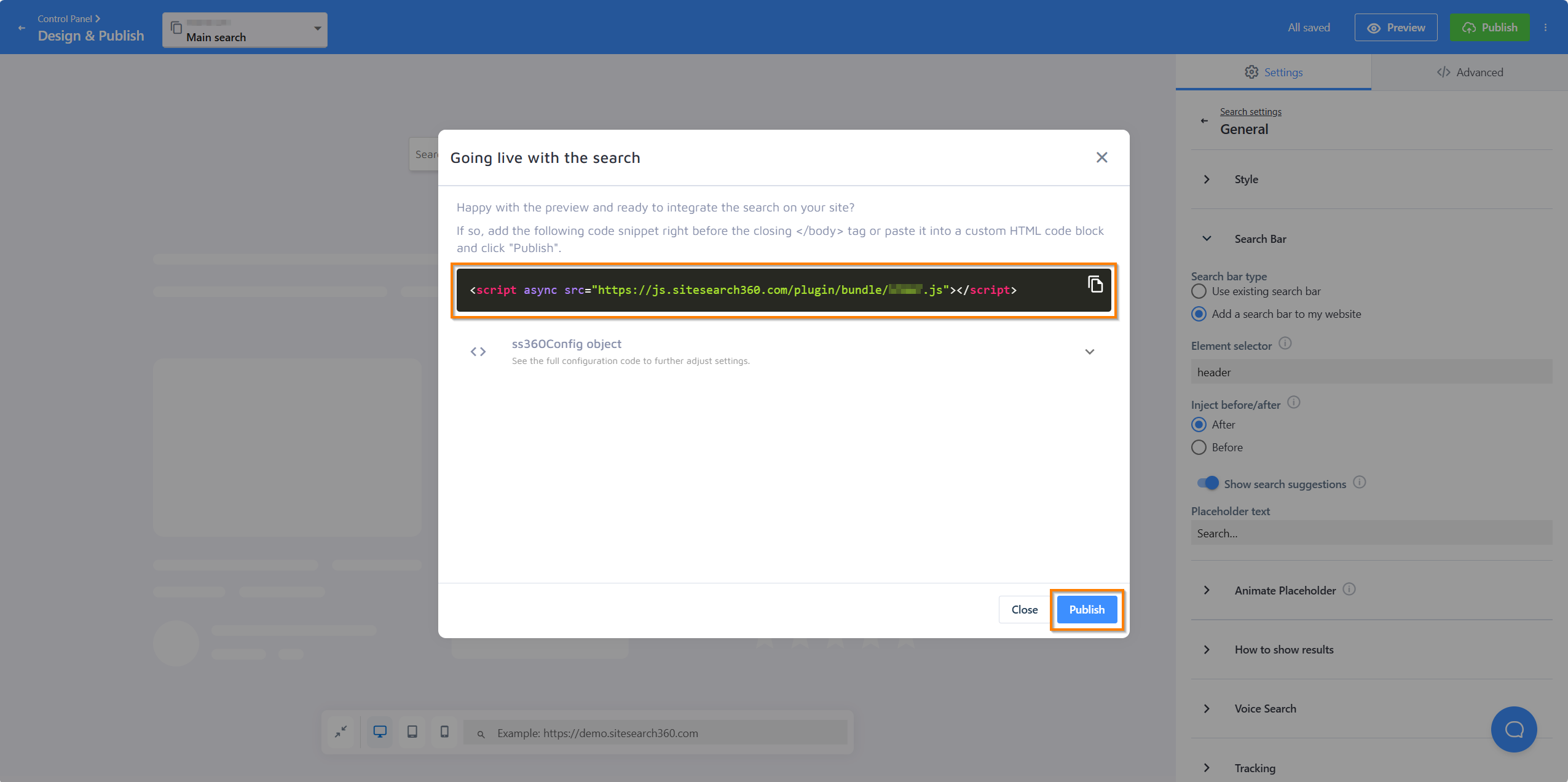Disable Show search suggestions
Viewport: 1568px width, 782px height.
[1207, 483]
